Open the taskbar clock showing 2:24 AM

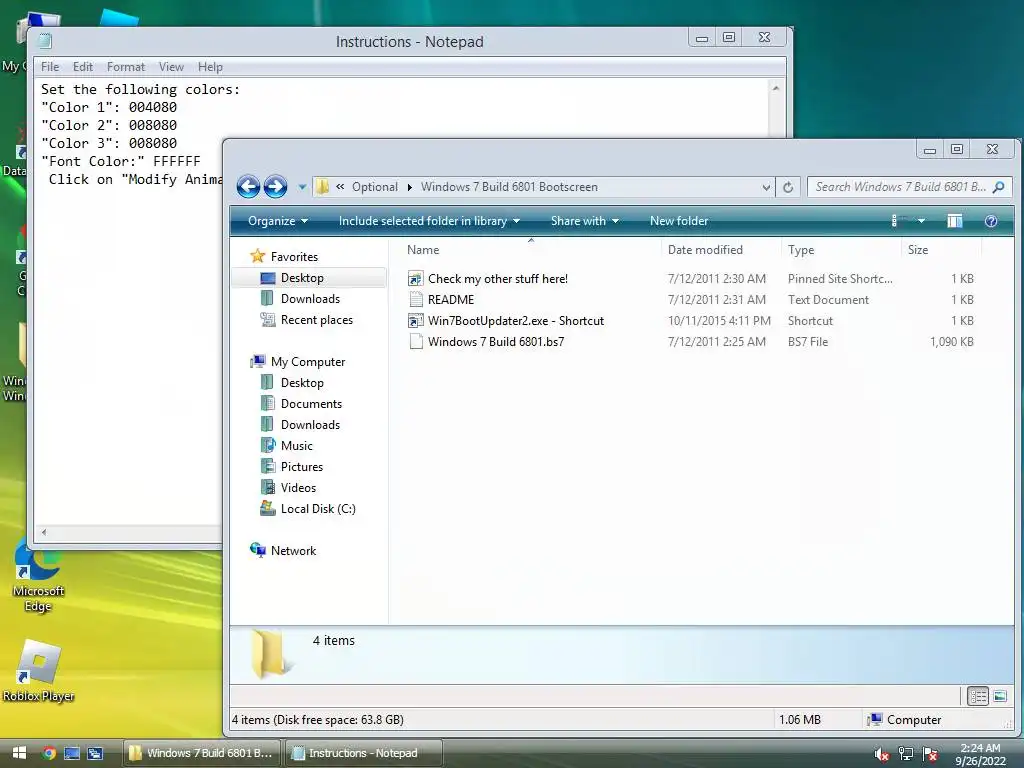click(x=980, y=754)
